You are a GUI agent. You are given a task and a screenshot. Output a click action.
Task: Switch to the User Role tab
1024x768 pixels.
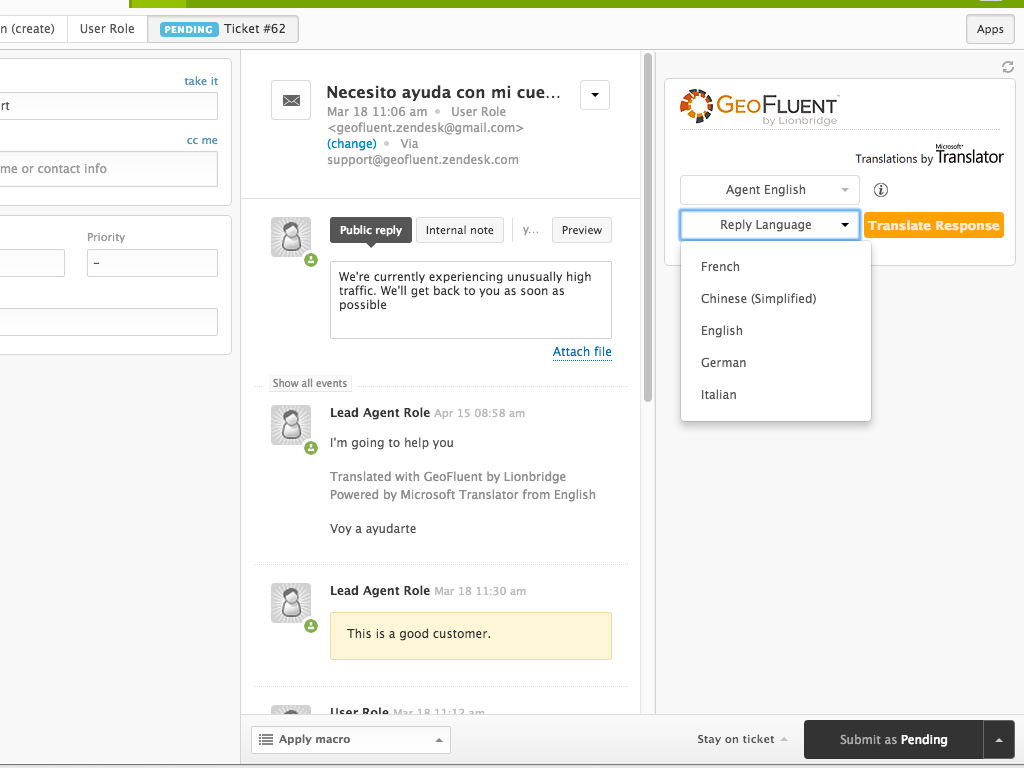click(107, 29)
